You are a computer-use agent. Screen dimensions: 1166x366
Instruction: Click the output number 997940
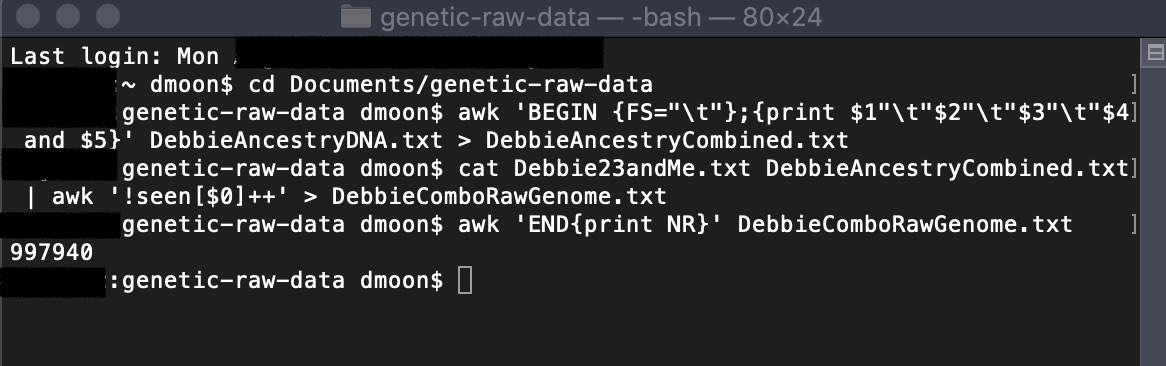tap(51, 253)
